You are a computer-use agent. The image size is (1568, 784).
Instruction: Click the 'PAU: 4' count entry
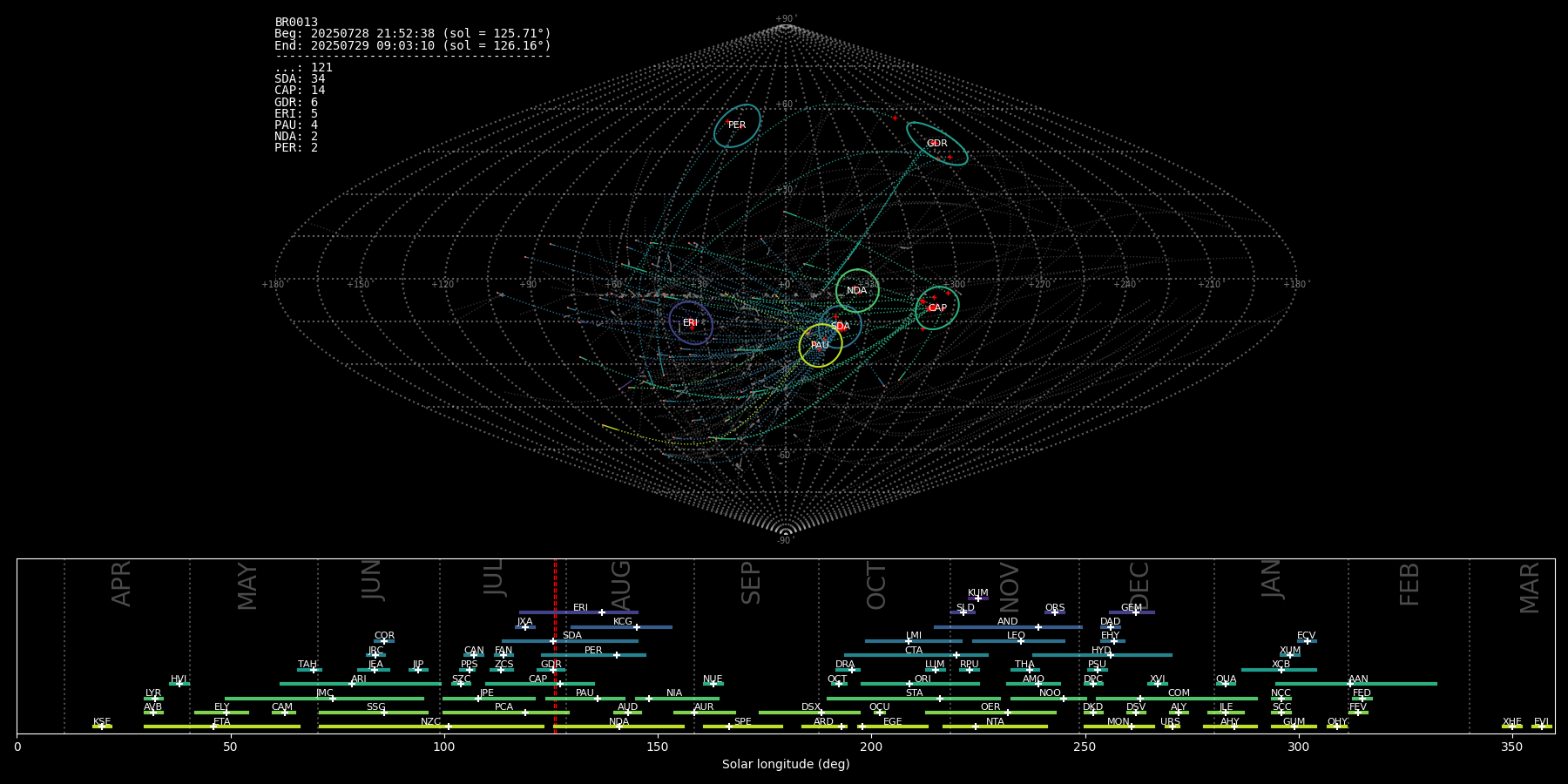296,125
